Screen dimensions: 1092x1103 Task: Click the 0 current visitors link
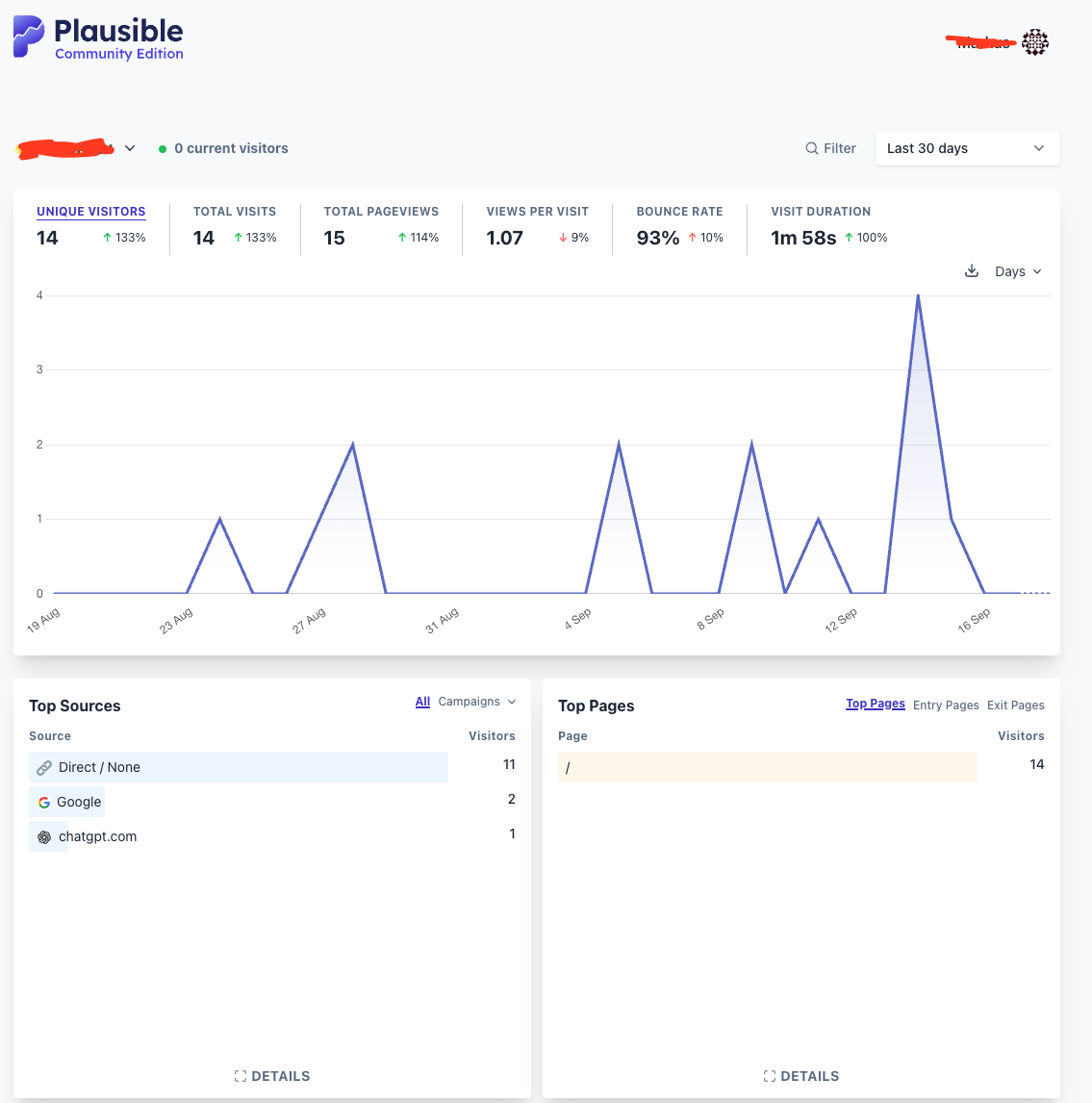point(231,148)
